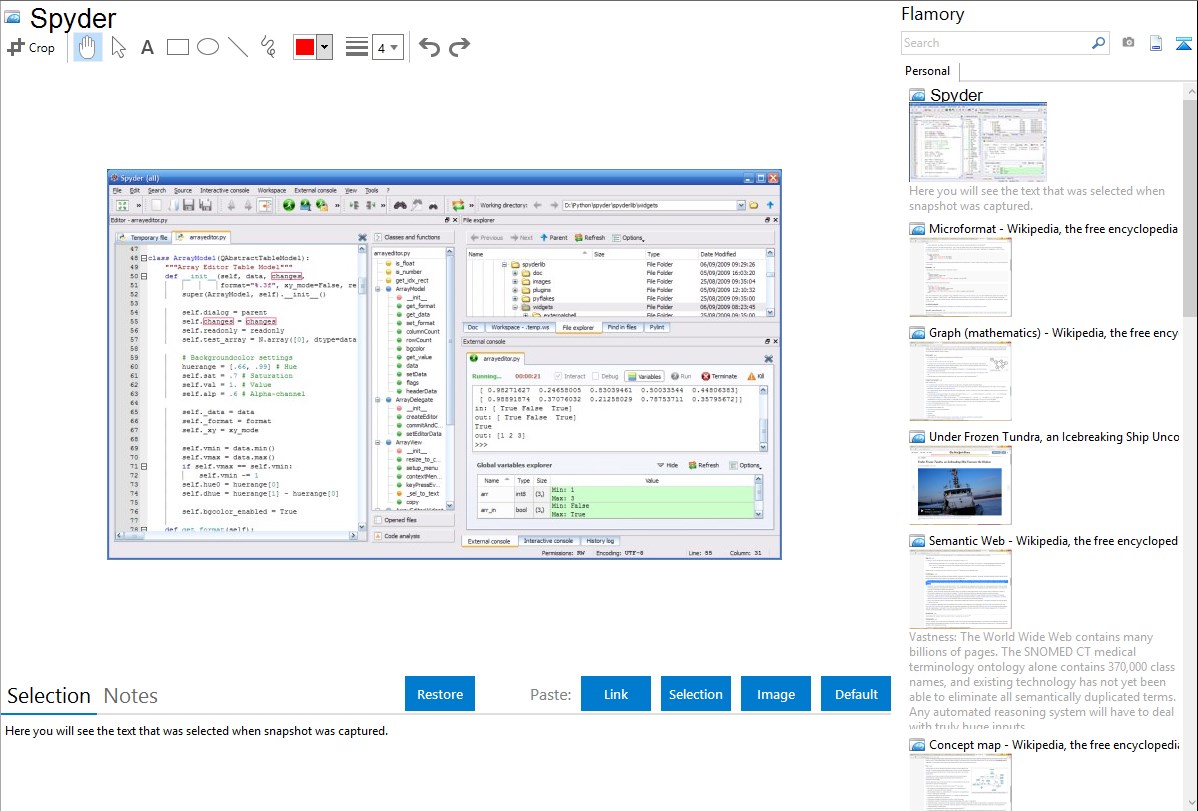Image resolution: width=1198 pixels, height=811 pixels.
Task: Click the icon beside Under Frozen Tundra title
Action: 917,436
